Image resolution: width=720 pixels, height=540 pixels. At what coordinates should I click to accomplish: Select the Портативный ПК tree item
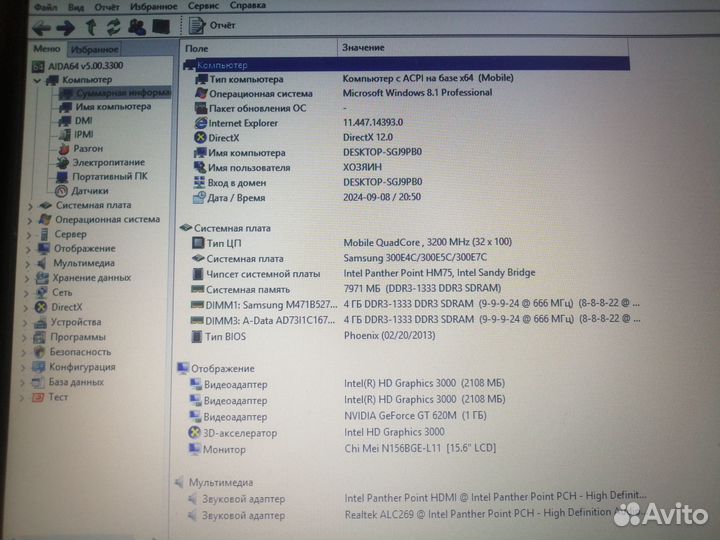[101, 176]
